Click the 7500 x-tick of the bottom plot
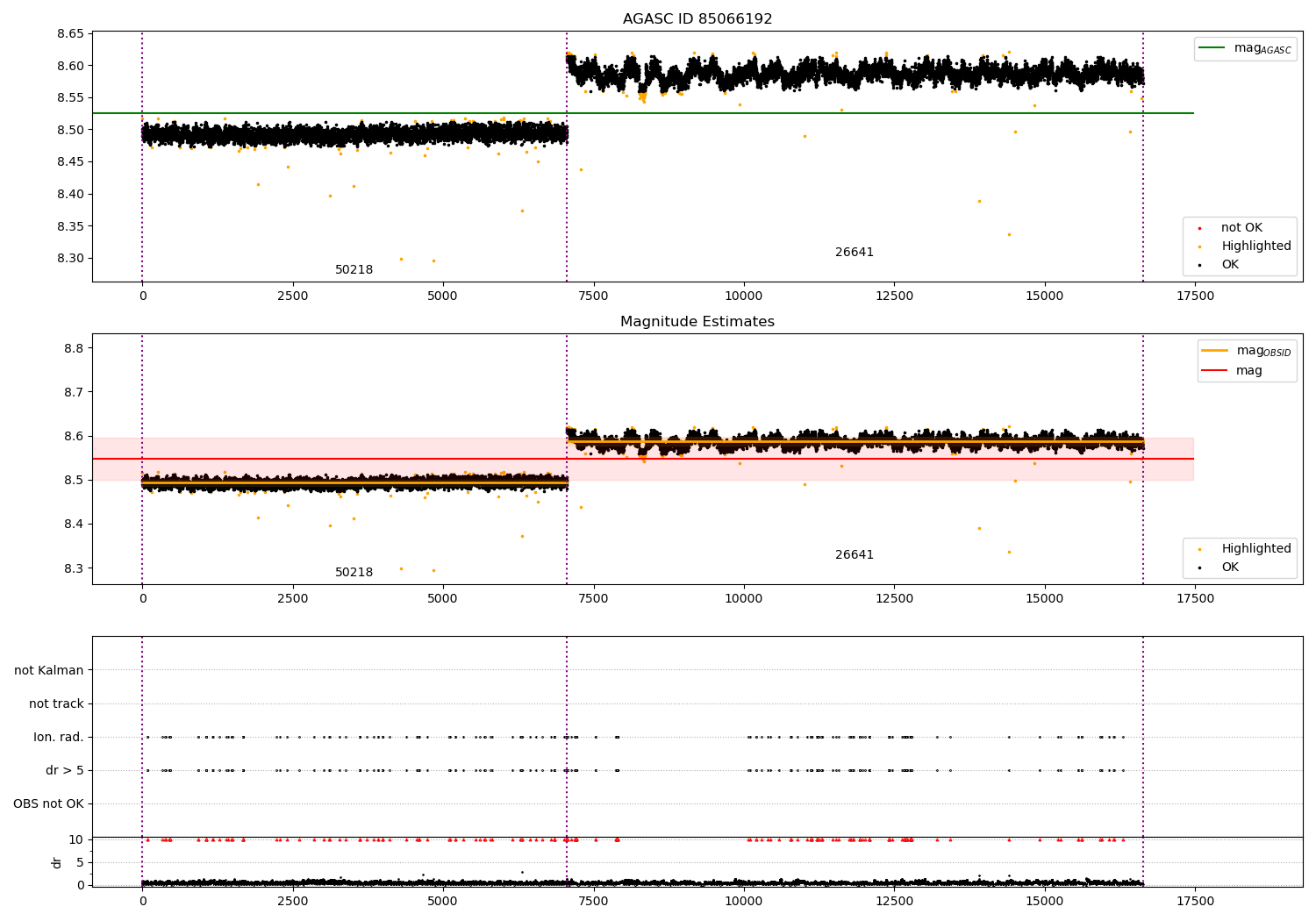This screenshot has width=1316, height=921. pyautogui.click(x=594, y=902)
